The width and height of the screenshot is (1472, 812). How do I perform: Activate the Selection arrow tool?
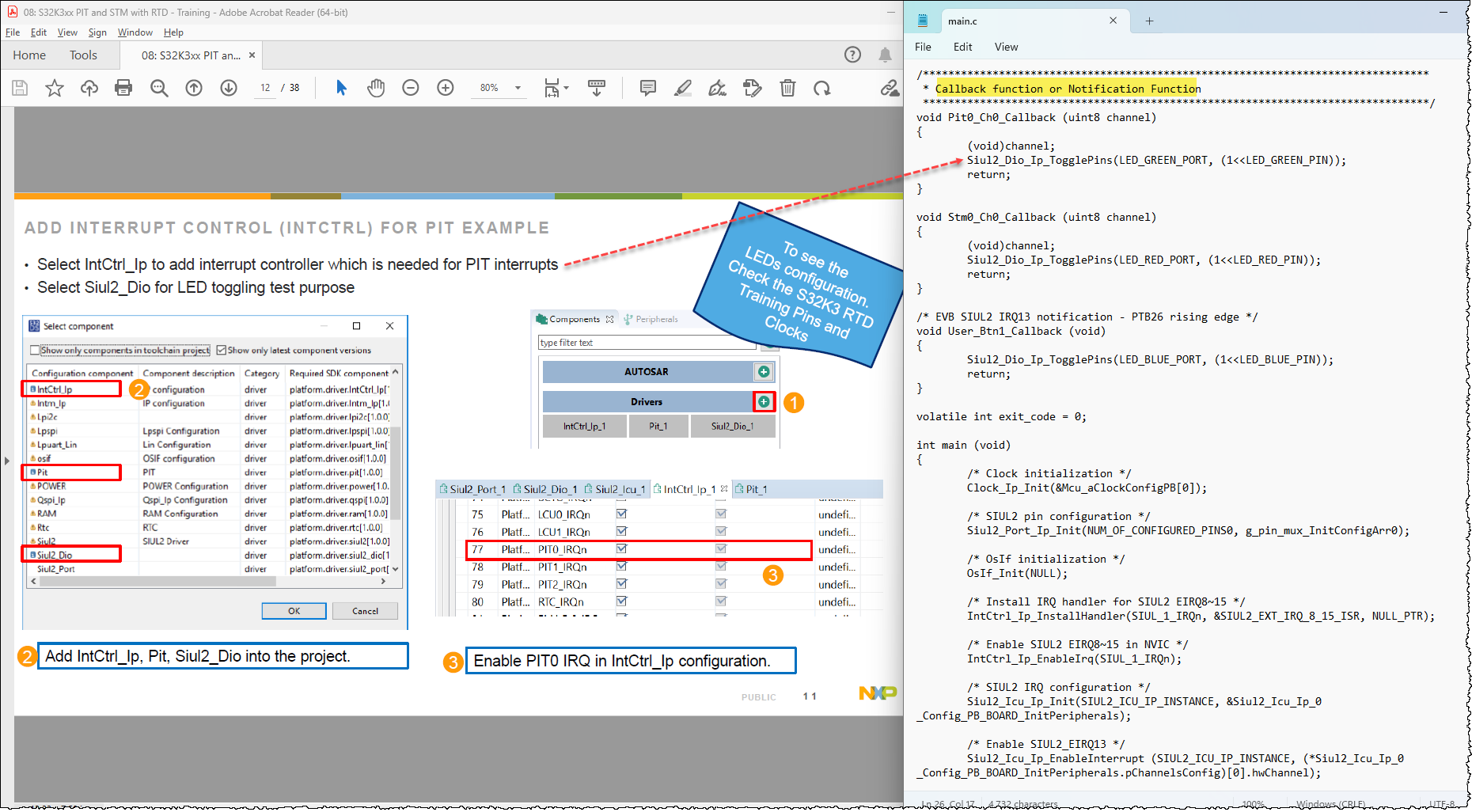(x=341, y=88)
